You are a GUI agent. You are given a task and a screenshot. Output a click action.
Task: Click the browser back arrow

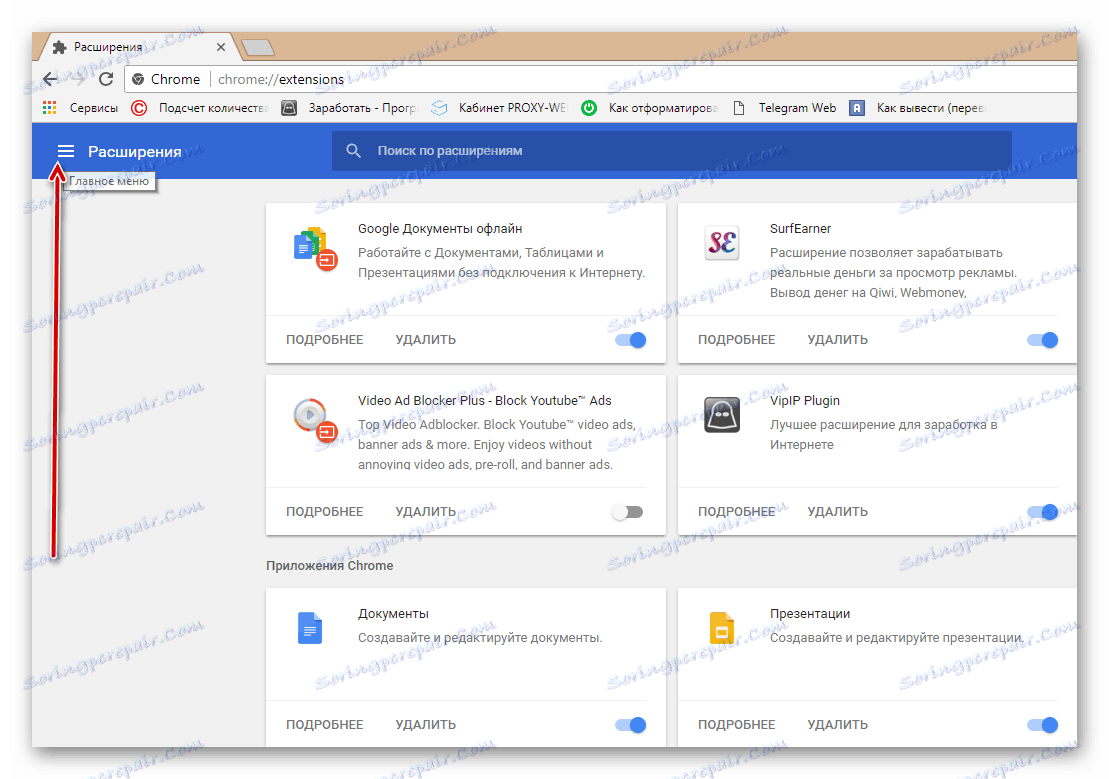pyautogui.click(x=50, y=79)
